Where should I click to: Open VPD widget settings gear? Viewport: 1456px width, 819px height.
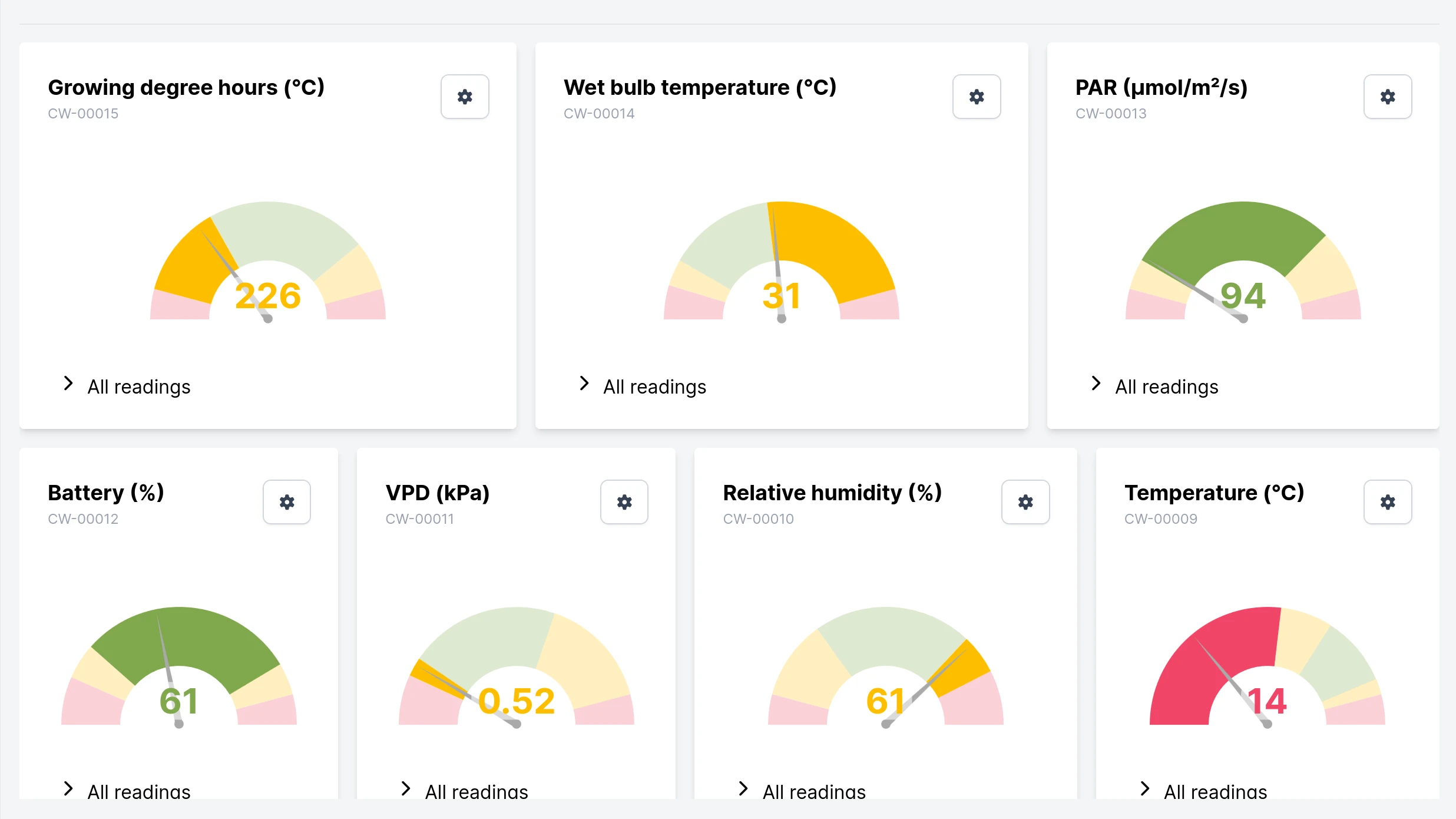[x=624, y=502]
